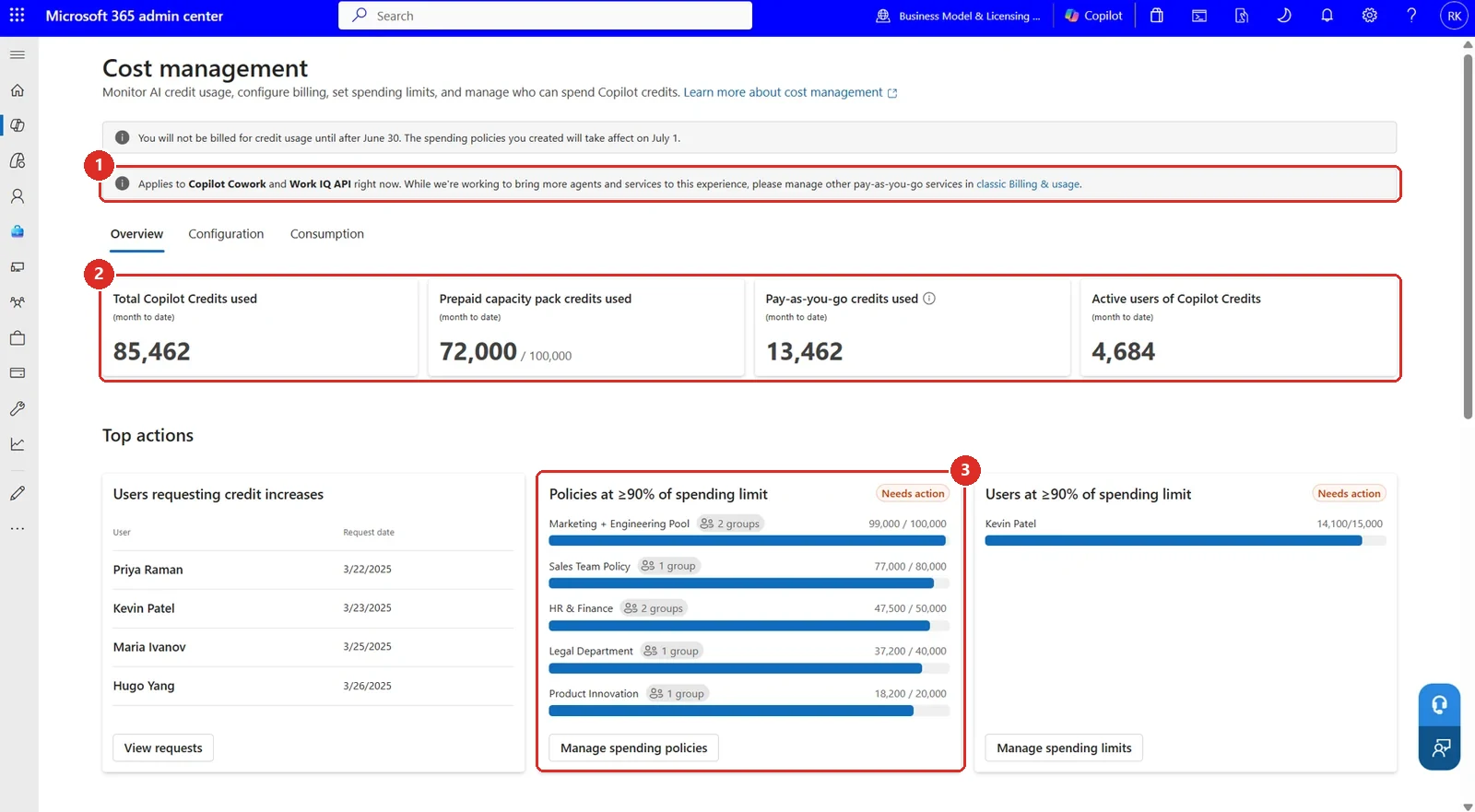The image size is (1475, 812).
Task: Click the 2 groups badge for HR & Finance
Action: [654, 608]
